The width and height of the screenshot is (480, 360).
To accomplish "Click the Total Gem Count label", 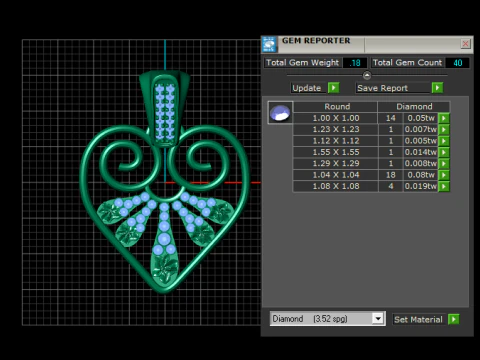I will (407, 63).
